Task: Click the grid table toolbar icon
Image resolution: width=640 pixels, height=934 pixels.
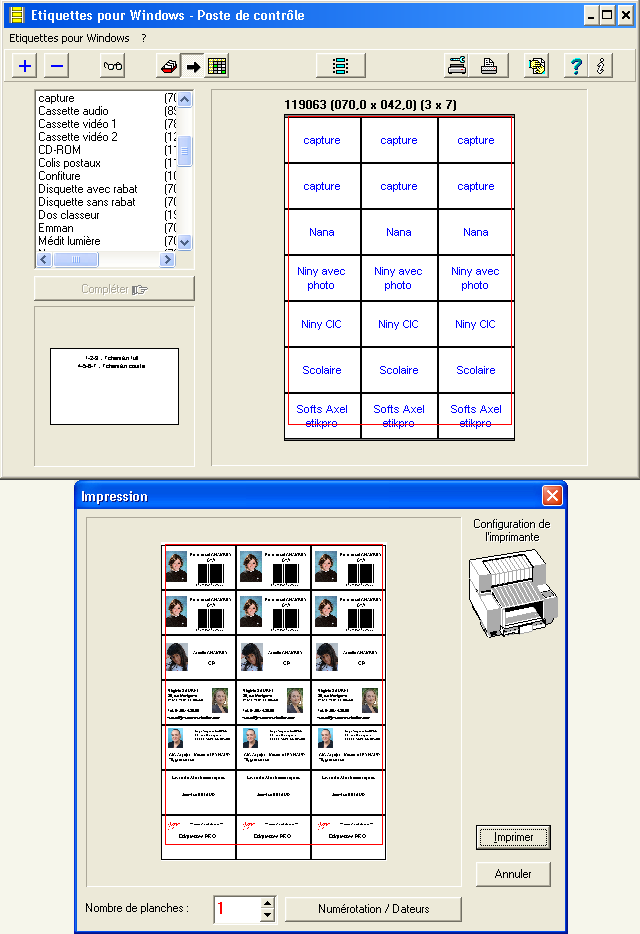Action: pos(217,66)
